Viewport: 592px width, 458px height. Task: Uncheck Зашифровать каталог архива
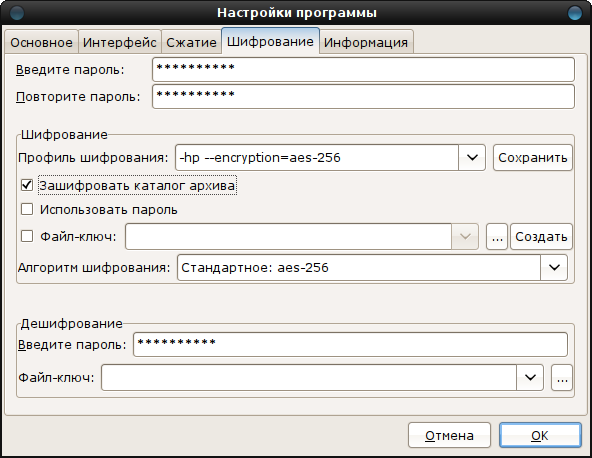pos(27,185)
